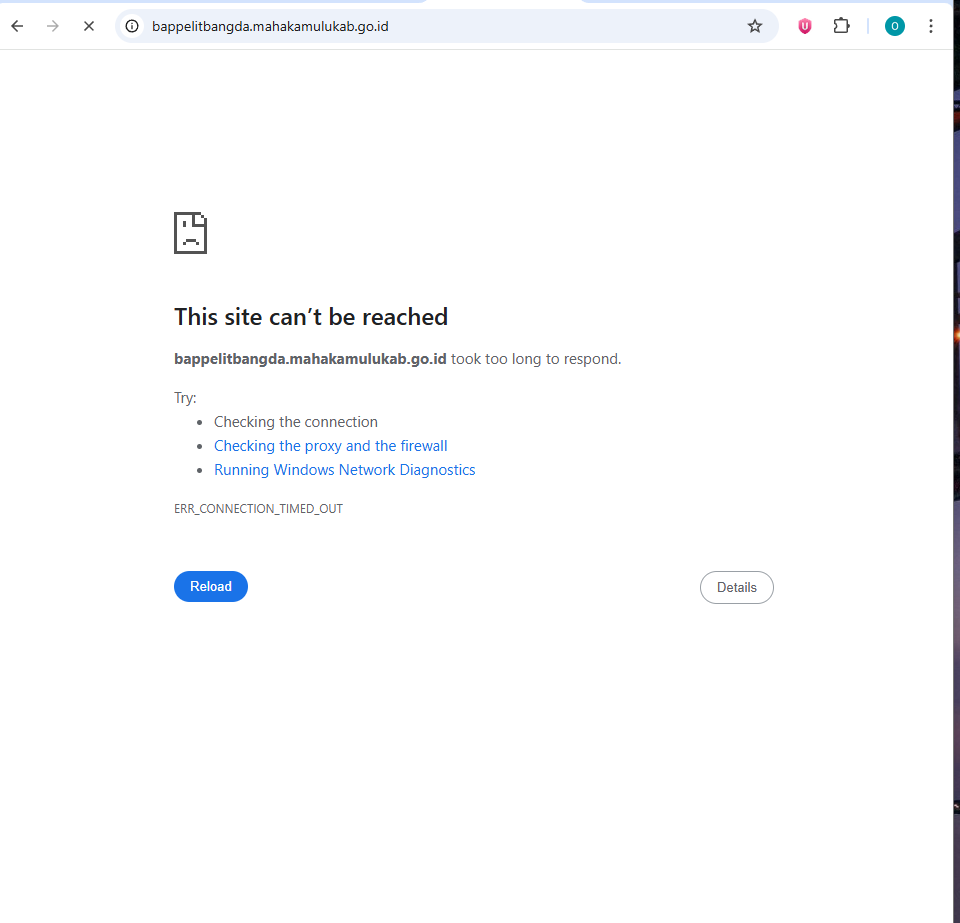
Task: Click the Checking the connection suggestion text
Action: tap(296, 422)
